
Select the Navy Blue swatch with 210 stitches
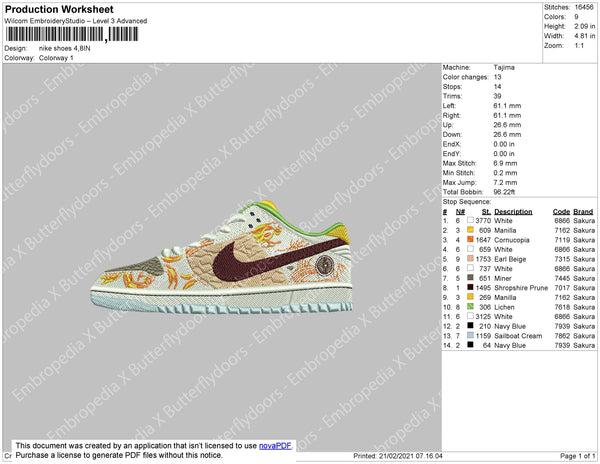[x=470, y=326]
